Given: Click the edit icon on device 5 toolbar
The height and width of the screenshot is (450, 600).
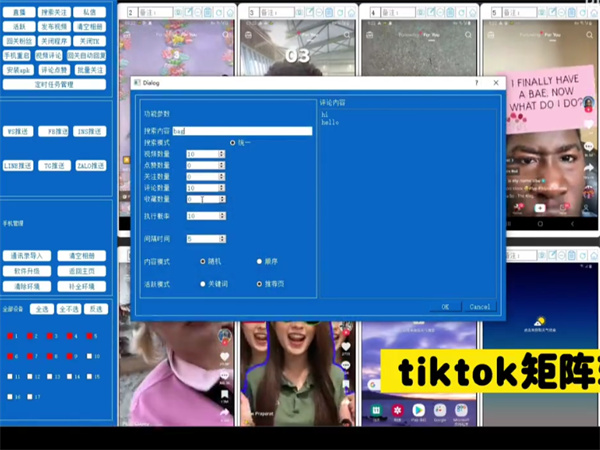Looking at the screenshot, I should (x=552, y=12).
